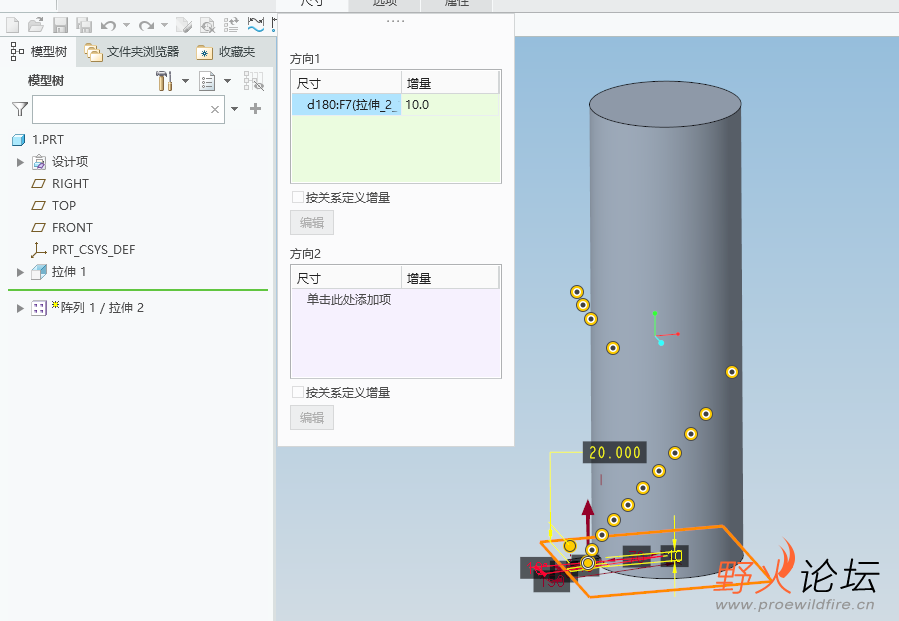Open the 选项 tab at top
The image size is (899, 621).
(384, 5)
